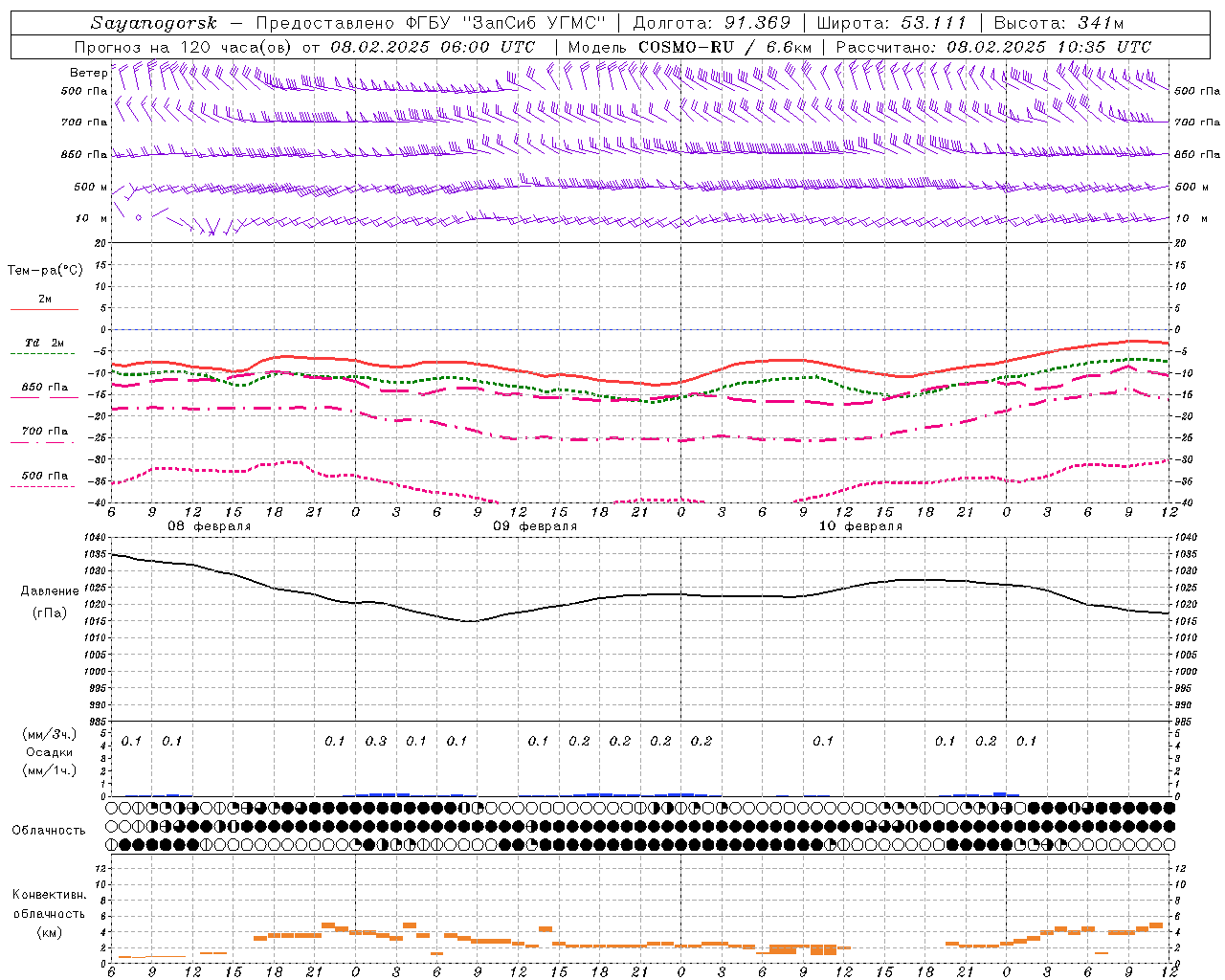The image size is (1225, 980).
Task: Click the "ЗапСиб УГМС" provider text
Action: click(534, 23)
